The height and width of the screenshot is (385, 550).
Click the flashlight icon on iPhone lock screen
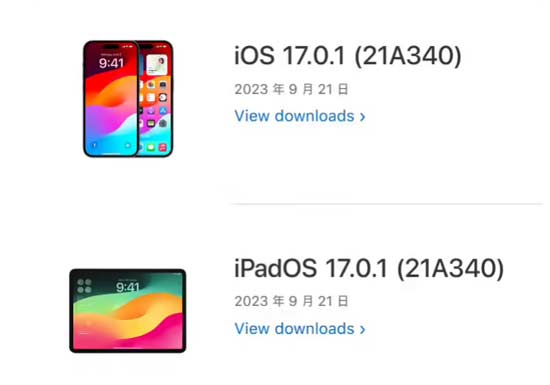[94, 145]
